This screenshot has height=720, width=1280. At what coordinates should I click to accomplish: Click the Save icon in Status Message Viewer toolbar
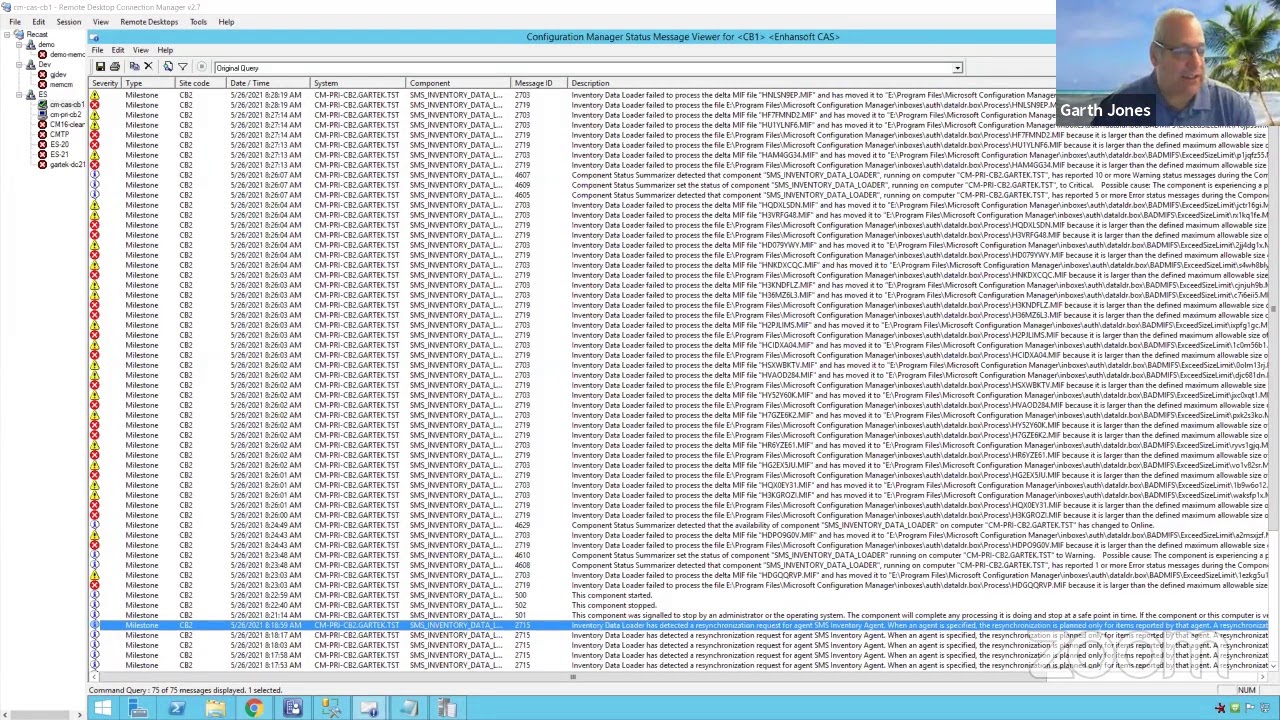coord(100,67)
